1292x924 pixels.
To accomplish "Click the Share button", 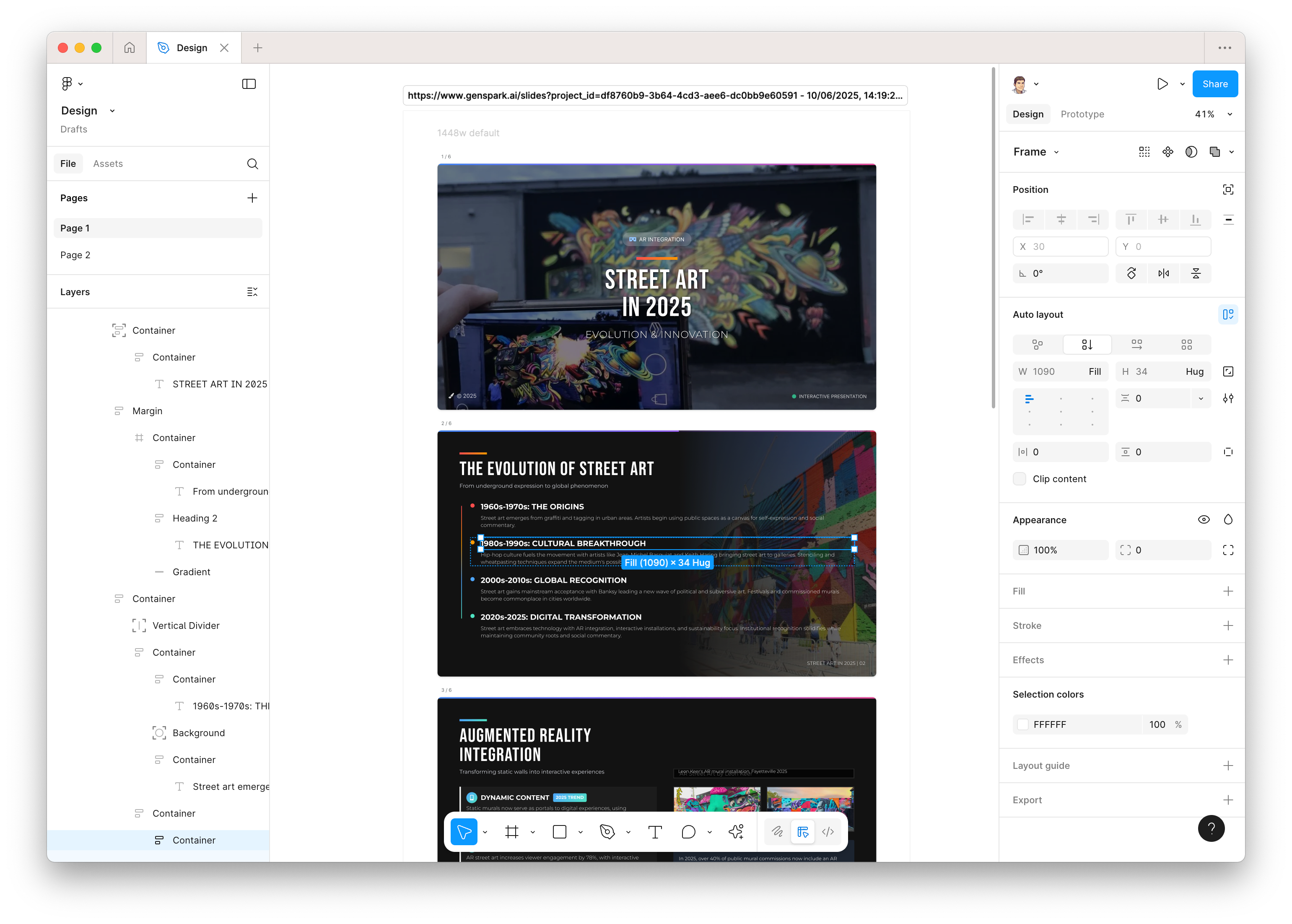I will (x=1215, y=84).
